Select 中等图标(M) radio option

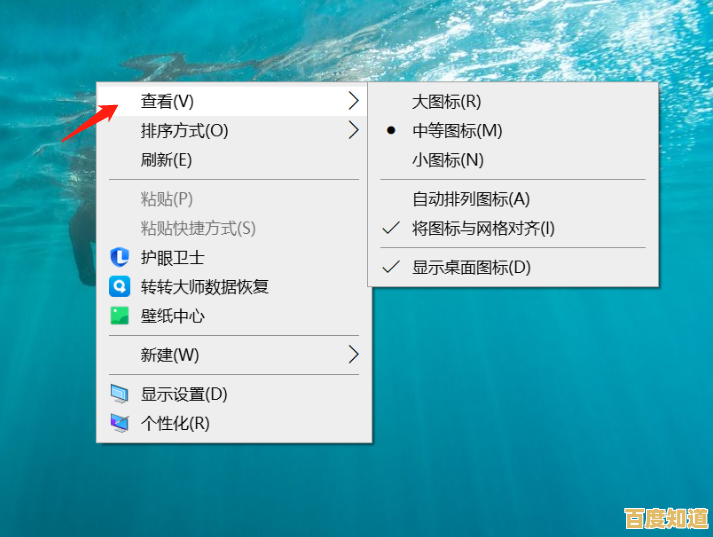click(x=513, y=130)
